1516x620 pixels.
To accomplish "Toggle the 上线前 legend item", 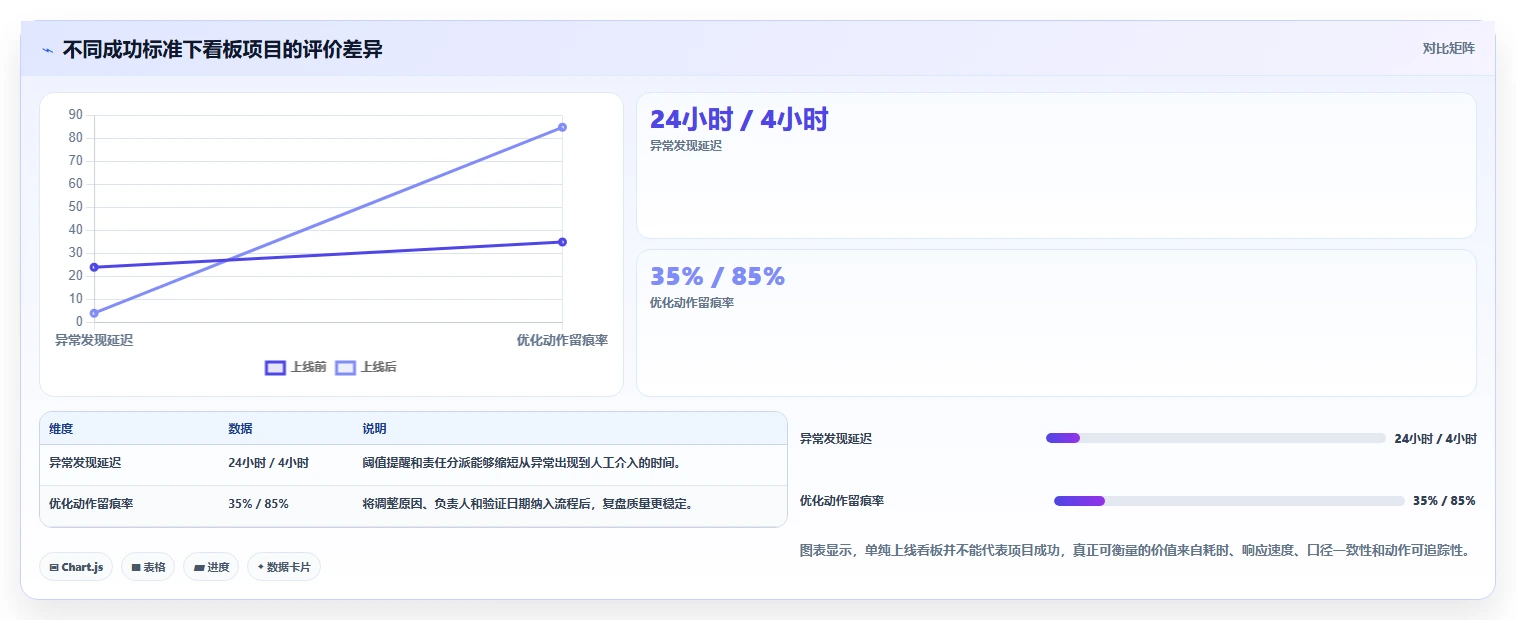I will 296,367.
